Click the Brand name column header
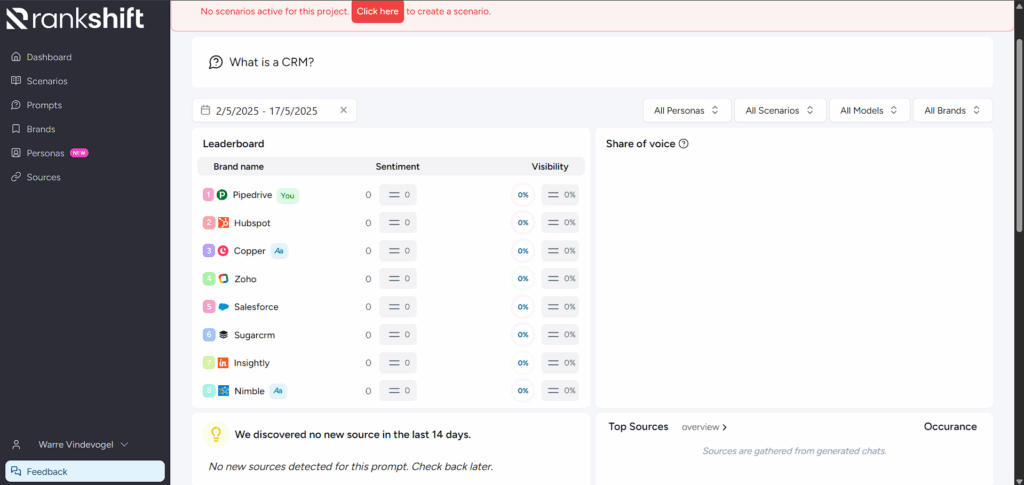 238,166
